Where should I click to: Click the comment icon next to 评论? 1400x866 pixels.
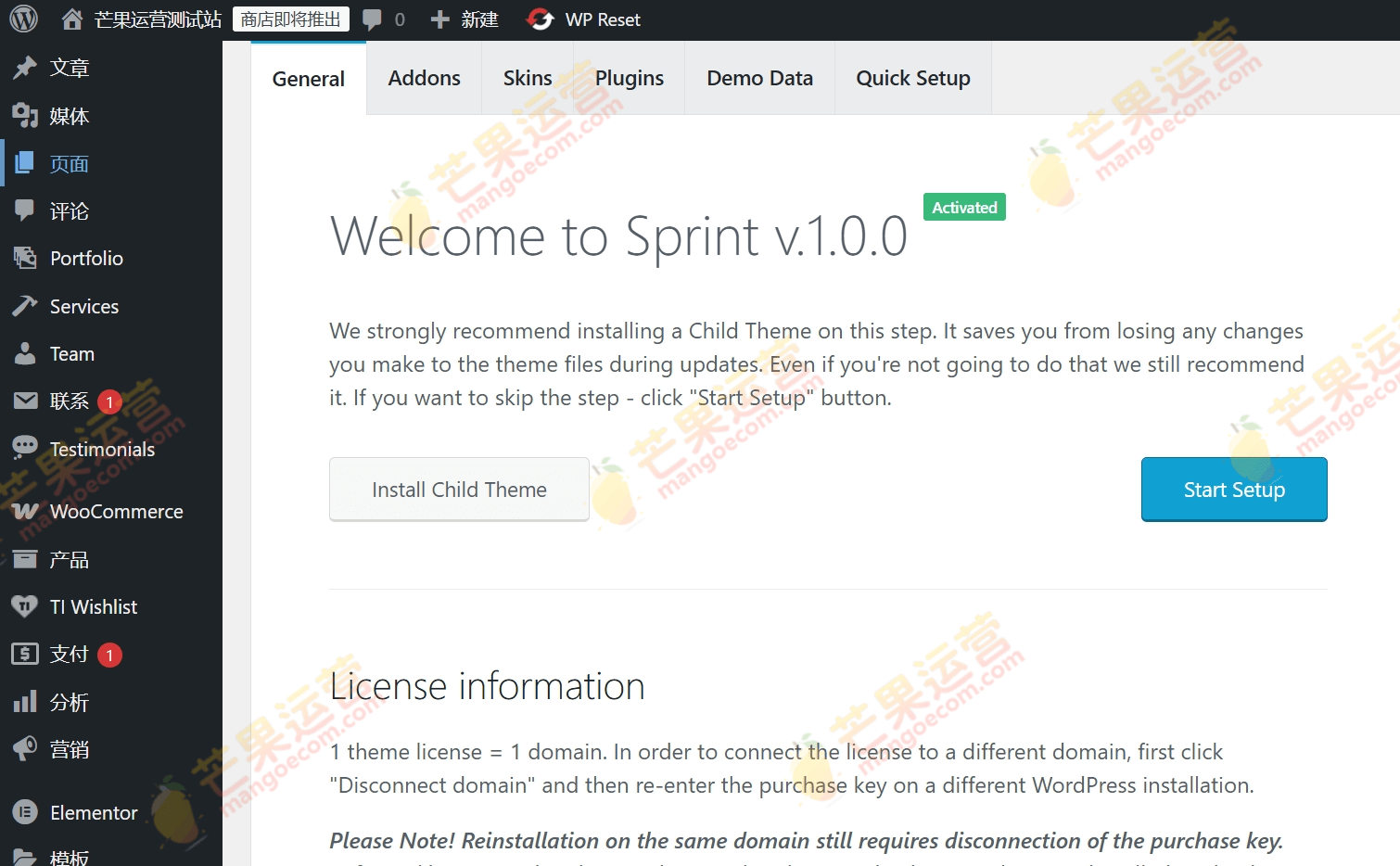(25, 210)
